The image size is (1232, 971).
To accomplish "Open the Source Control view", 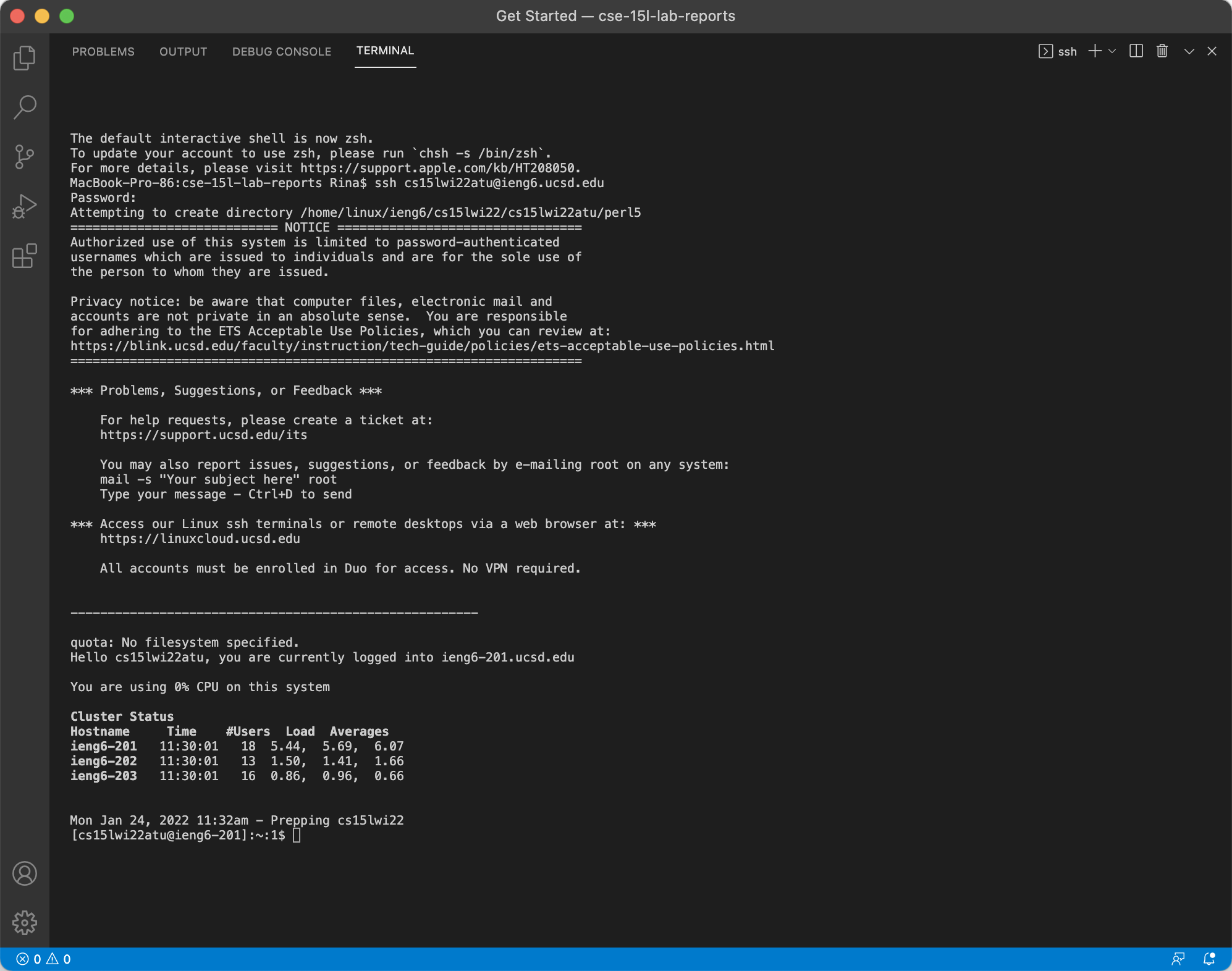I will (24, 156).
